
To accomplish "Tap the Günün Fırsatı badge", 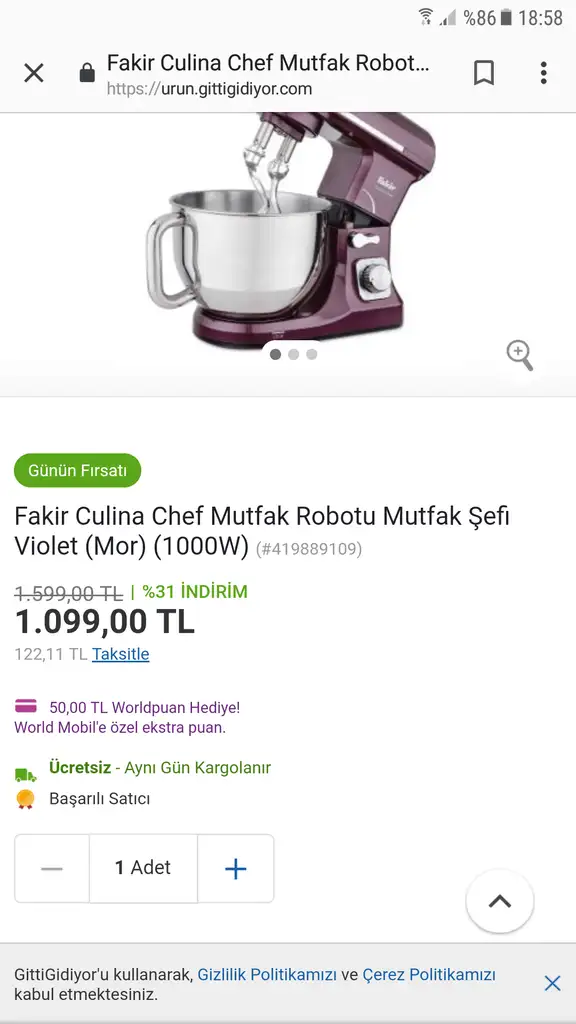I will coord(78,470).
